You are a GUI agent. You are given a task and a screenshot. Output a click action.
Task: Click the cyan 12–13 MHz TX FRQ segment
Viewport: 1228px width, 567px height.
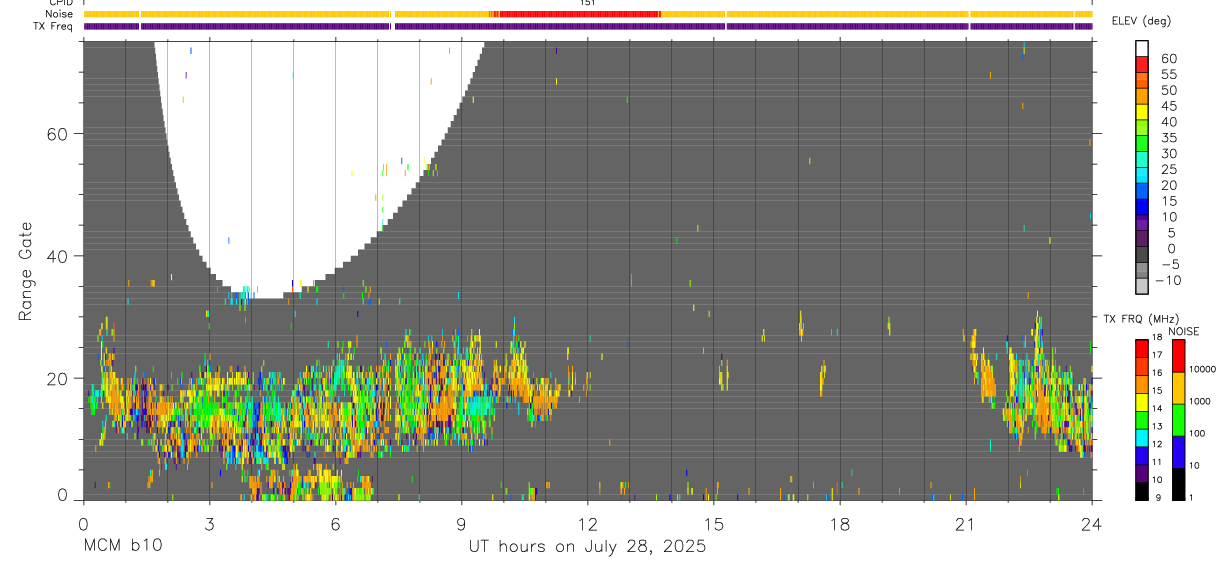(x=1141, y=438)
